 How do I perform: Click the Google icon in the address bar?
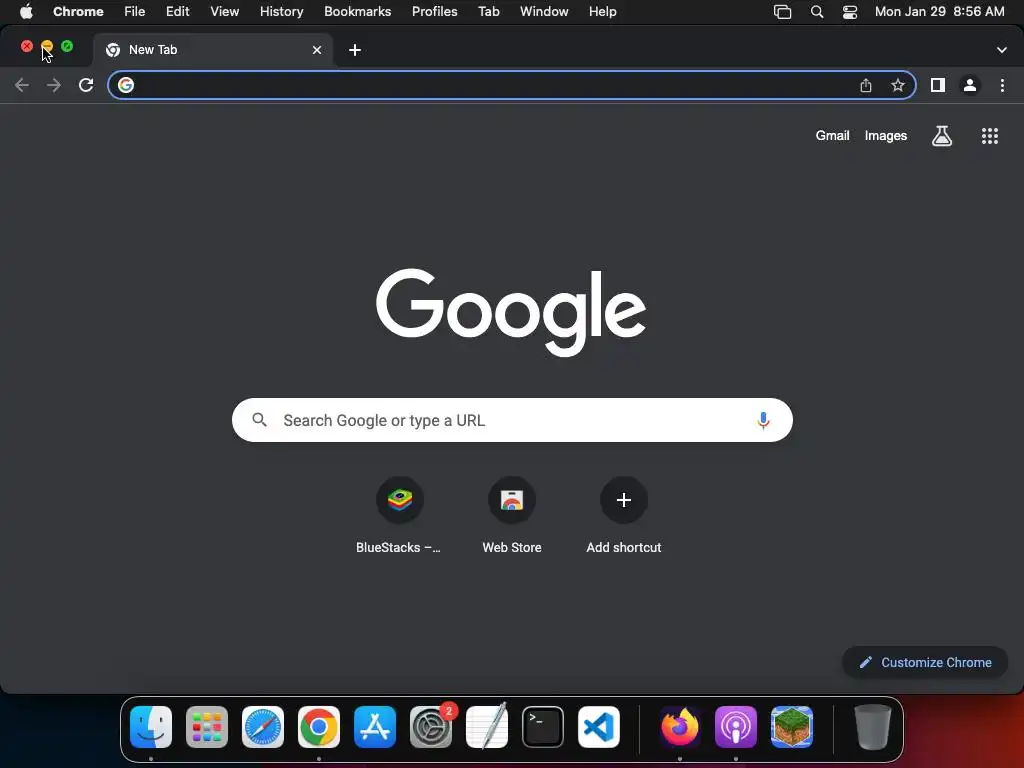coord(126,85)
